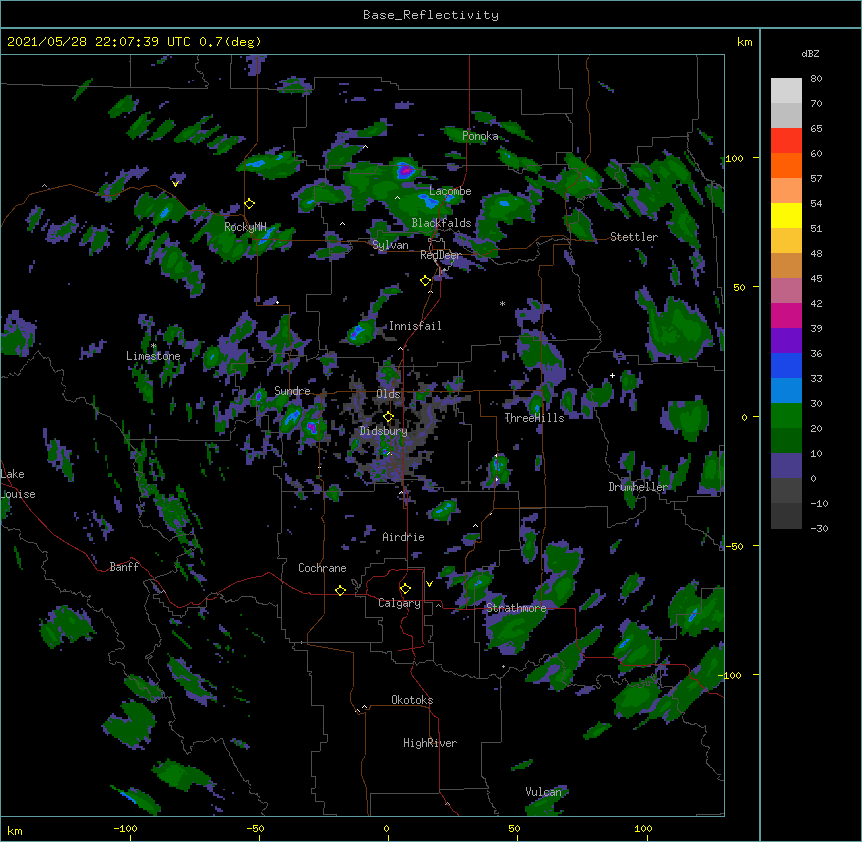Choose the green 30-20 dBZ legend swatch
Viewport: 862px width, 842px height.
(x=786, y=416)
